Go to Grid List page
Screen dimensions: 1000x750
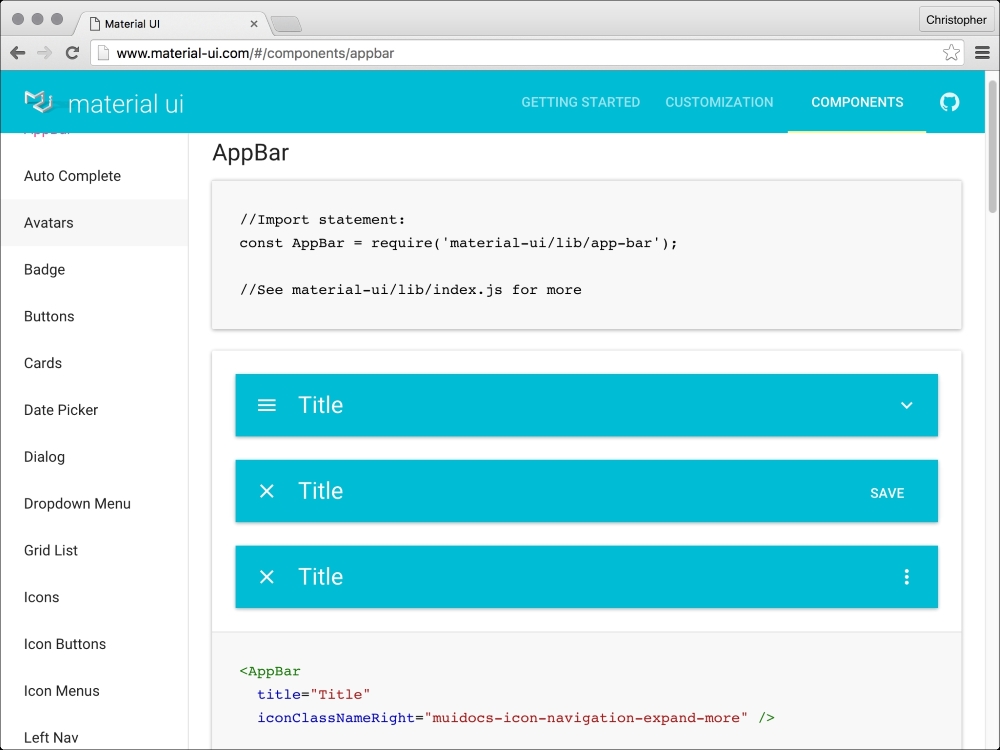click(x=94, y=550)
